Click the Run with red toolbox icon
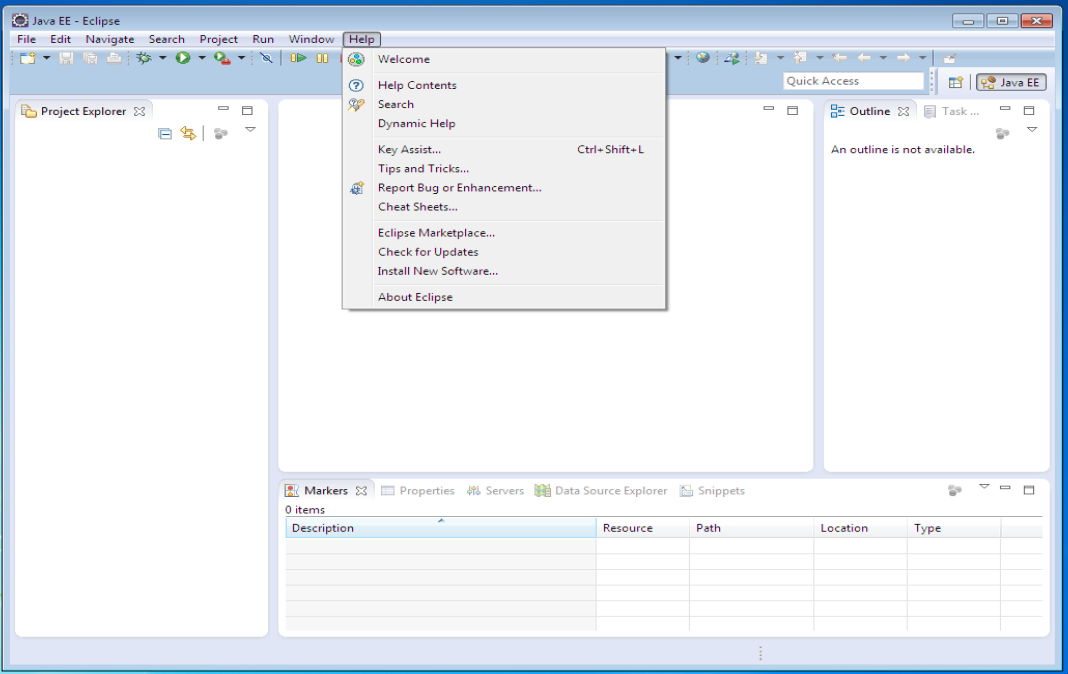 coord(221,59)
